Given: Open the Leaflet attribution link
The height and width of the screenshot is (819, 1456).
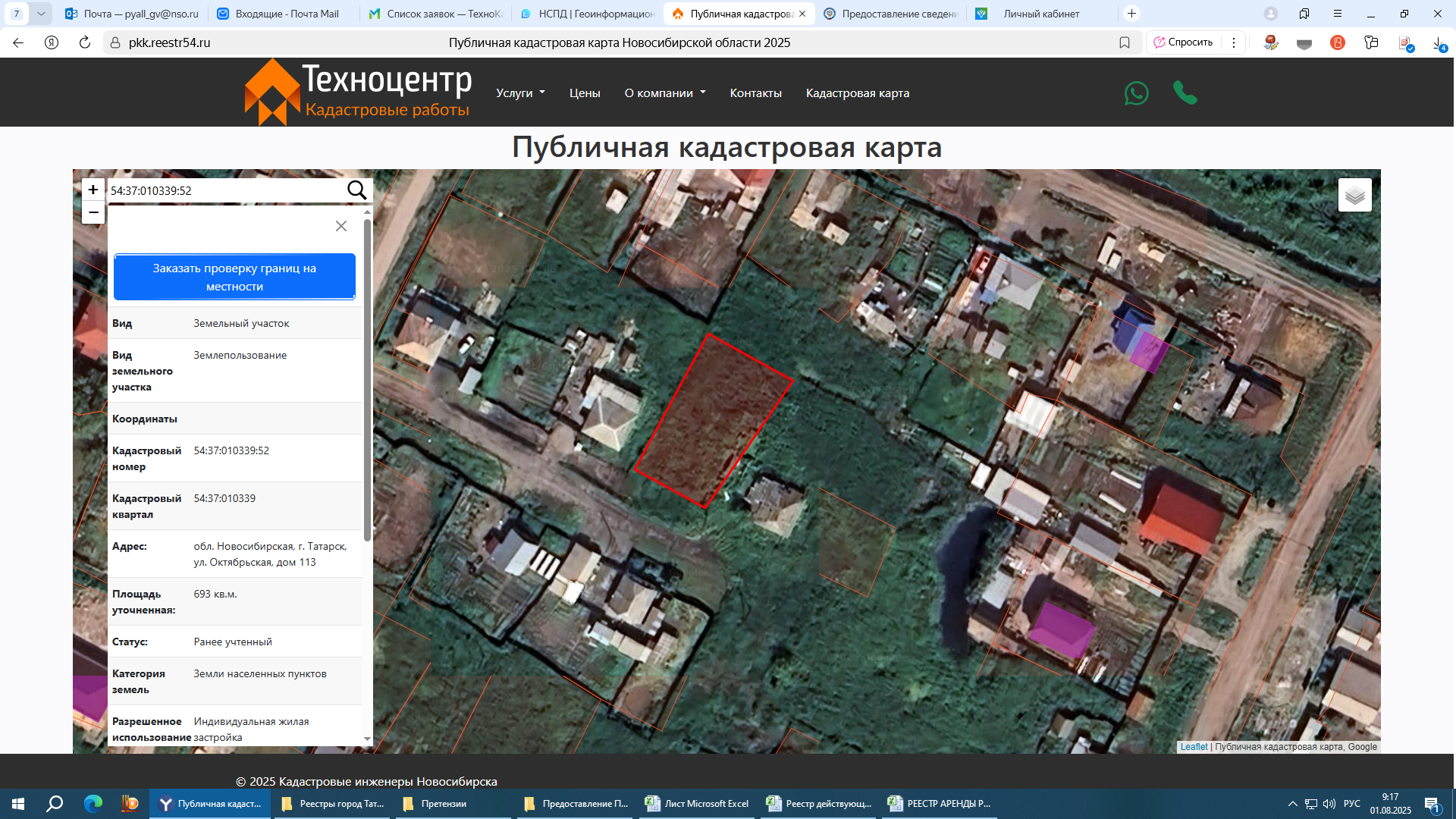Looking at the screenshot, I should coord(1193,747).
